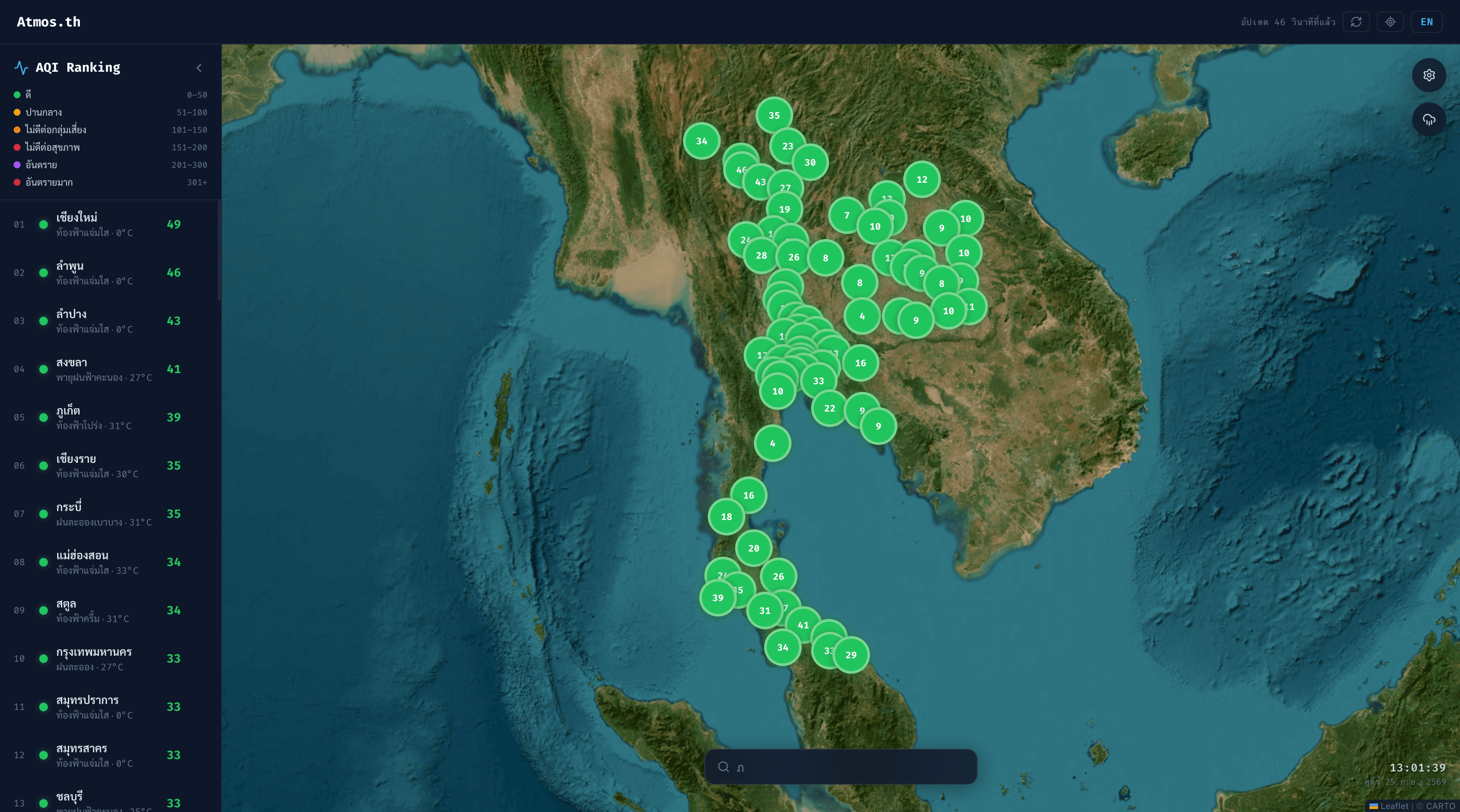
Task: Select the map marker showing 29
Action: click(851, 654)
